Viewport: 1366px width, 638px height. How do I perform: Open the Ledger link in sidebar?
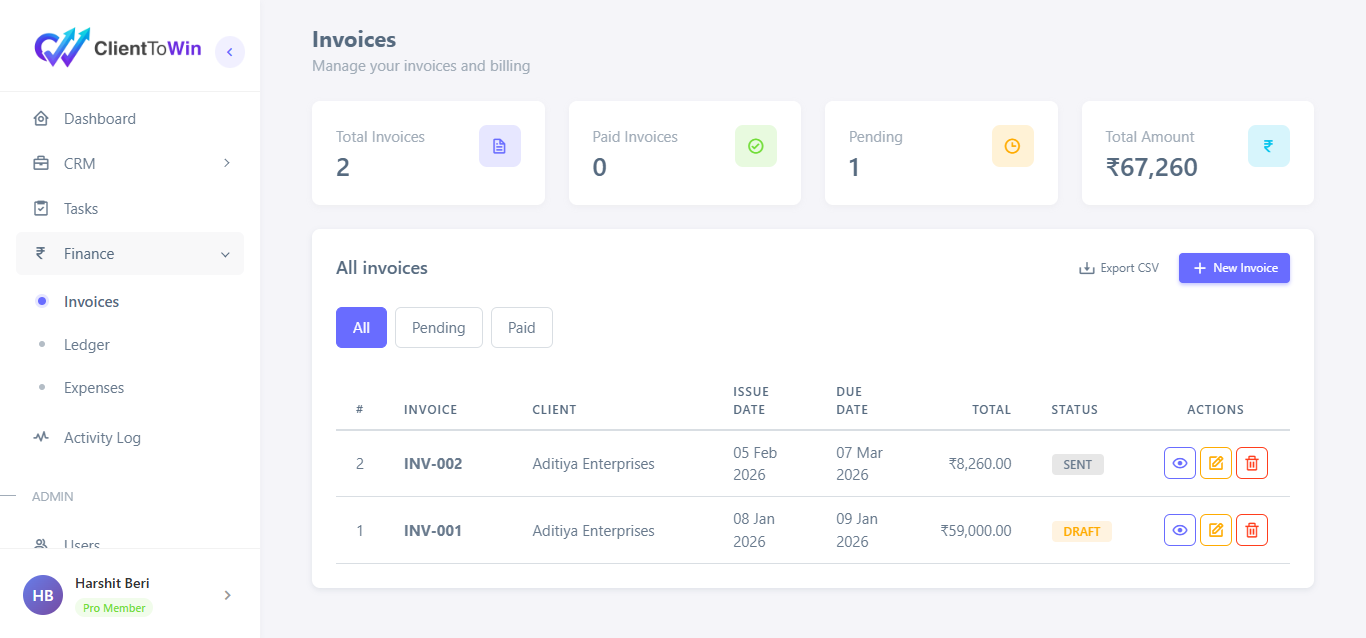[87, 344]
